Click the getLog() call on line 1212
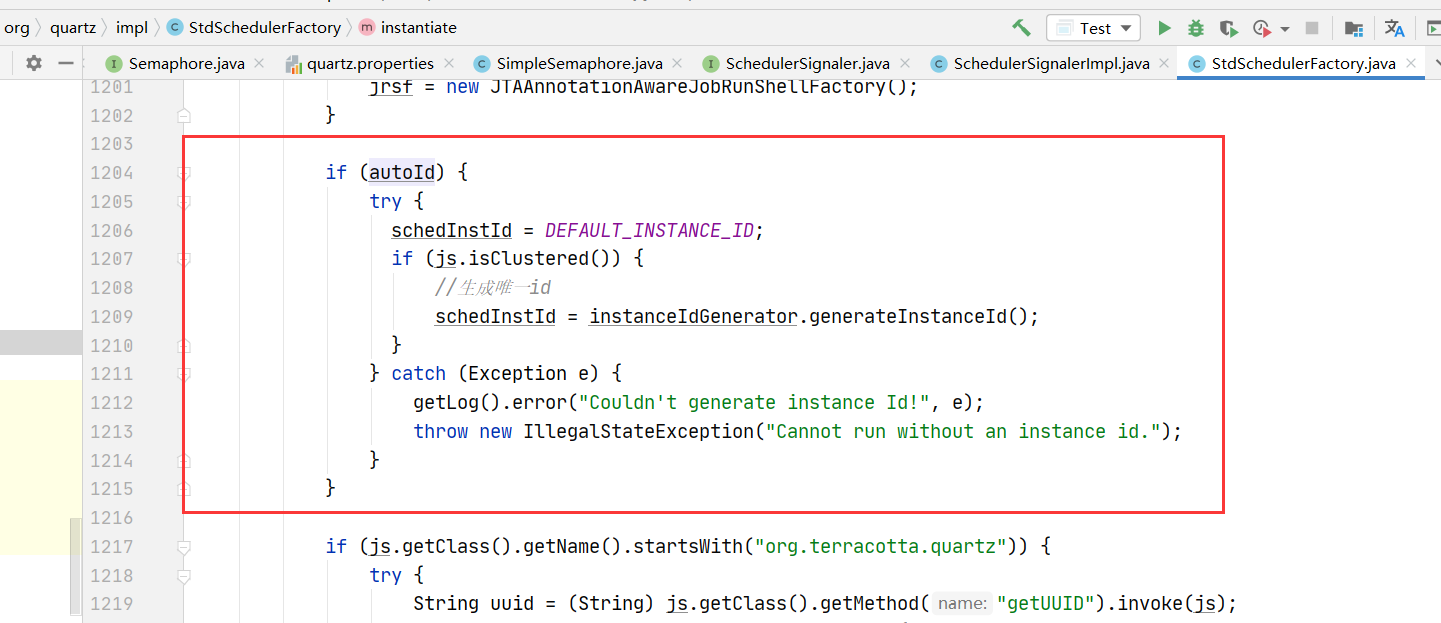The height and width of the screenshot is (623, 1441). click(x=457, y=403)
